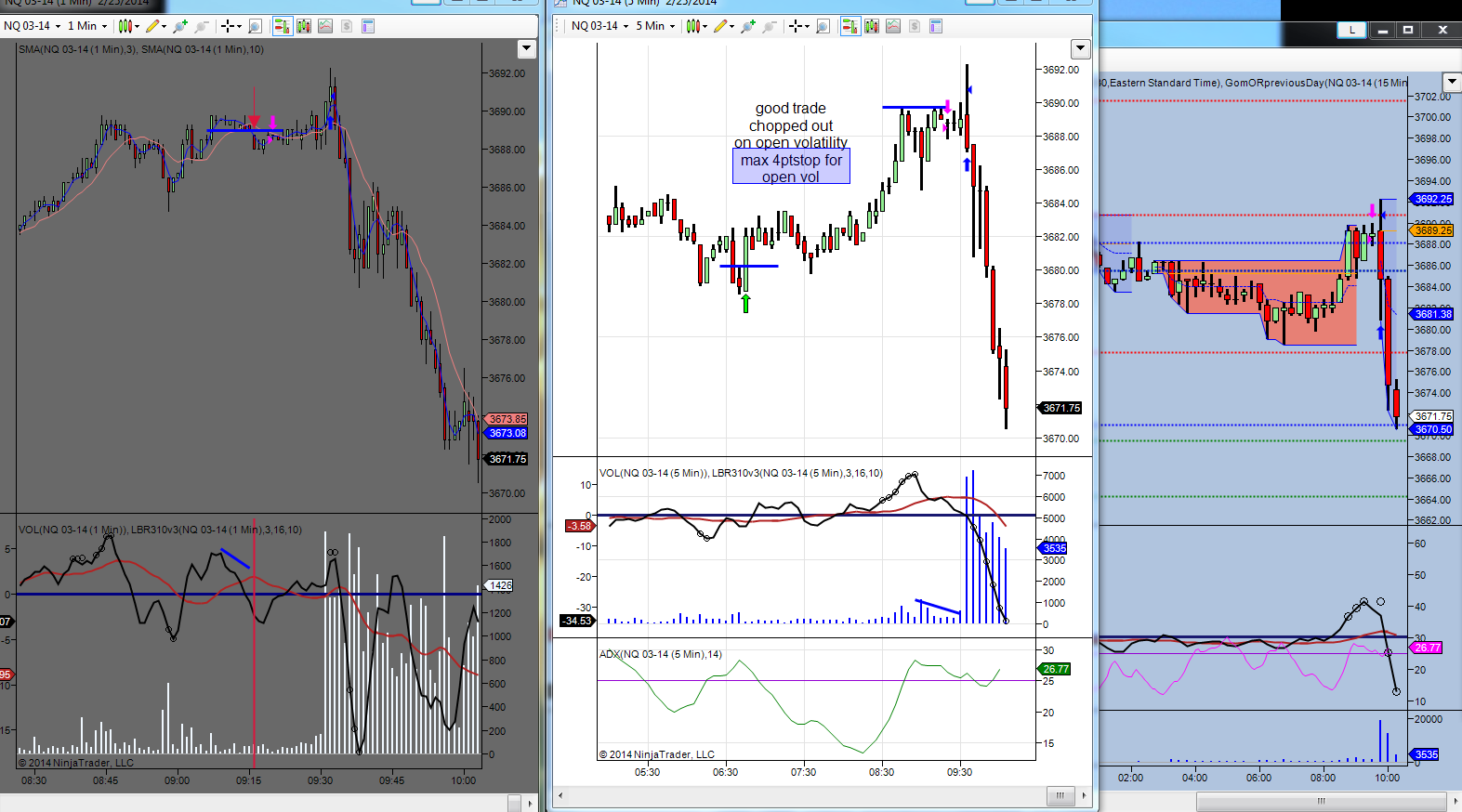Open zoom-frame magnifier in 1 Min chart
1462x812 pixels.
[x=255, y=26]
